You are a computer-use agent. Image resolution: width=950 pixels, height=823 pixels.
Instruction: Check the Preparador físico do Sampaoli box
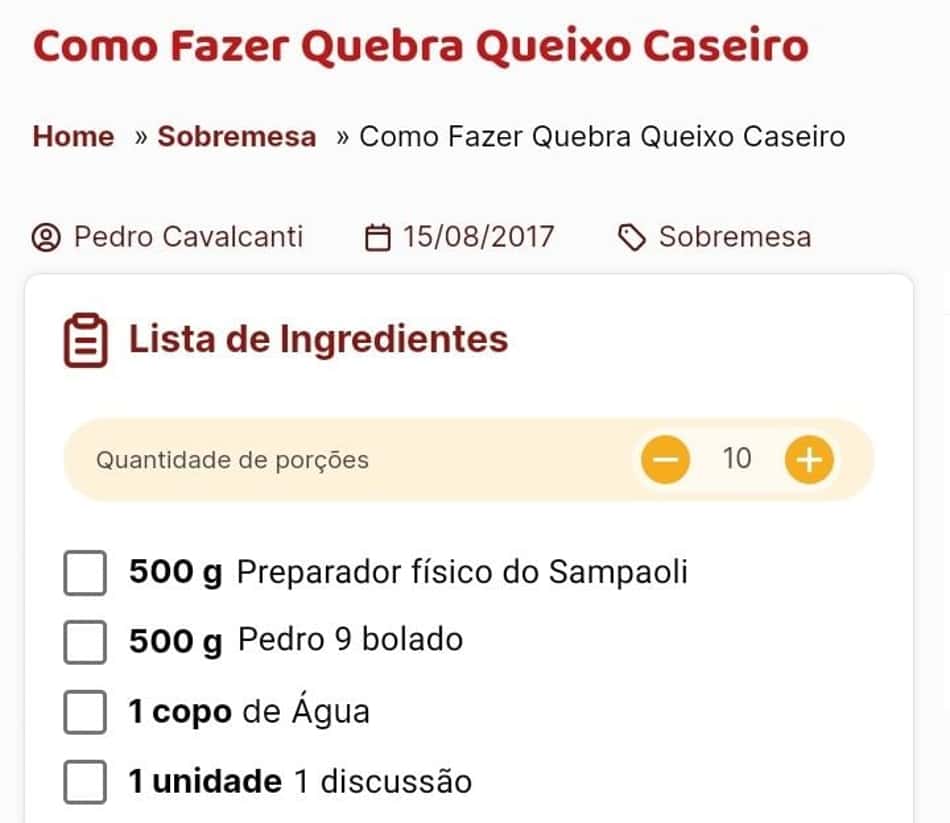coord(85,573)
